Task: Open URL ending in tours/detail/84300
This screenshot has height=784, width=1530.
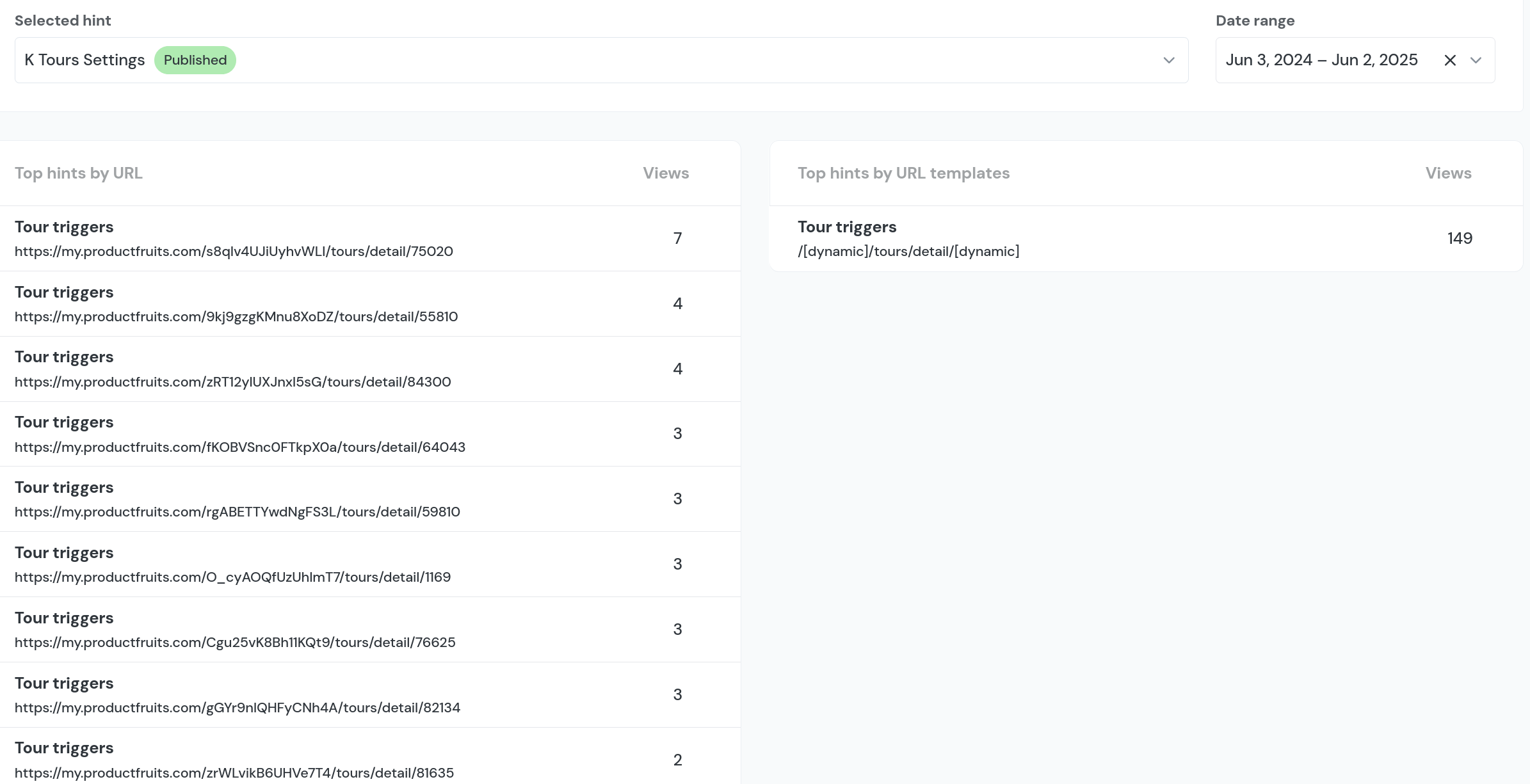Action: tap(232, 382)
